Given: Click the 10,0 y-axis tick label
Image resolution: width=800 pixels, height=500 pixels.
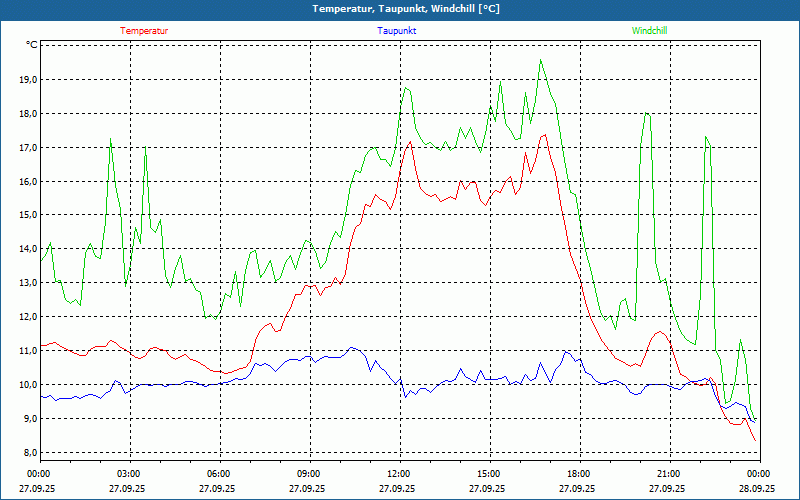Looking at the screenshot, I should coord(27,385).
